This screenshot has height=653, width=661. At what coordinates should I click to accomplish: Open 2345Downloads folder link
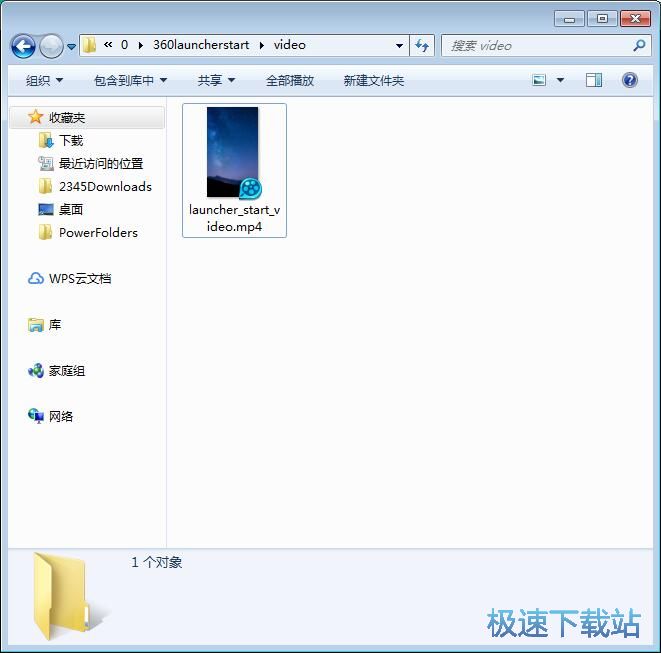click(x=105, y=186)
